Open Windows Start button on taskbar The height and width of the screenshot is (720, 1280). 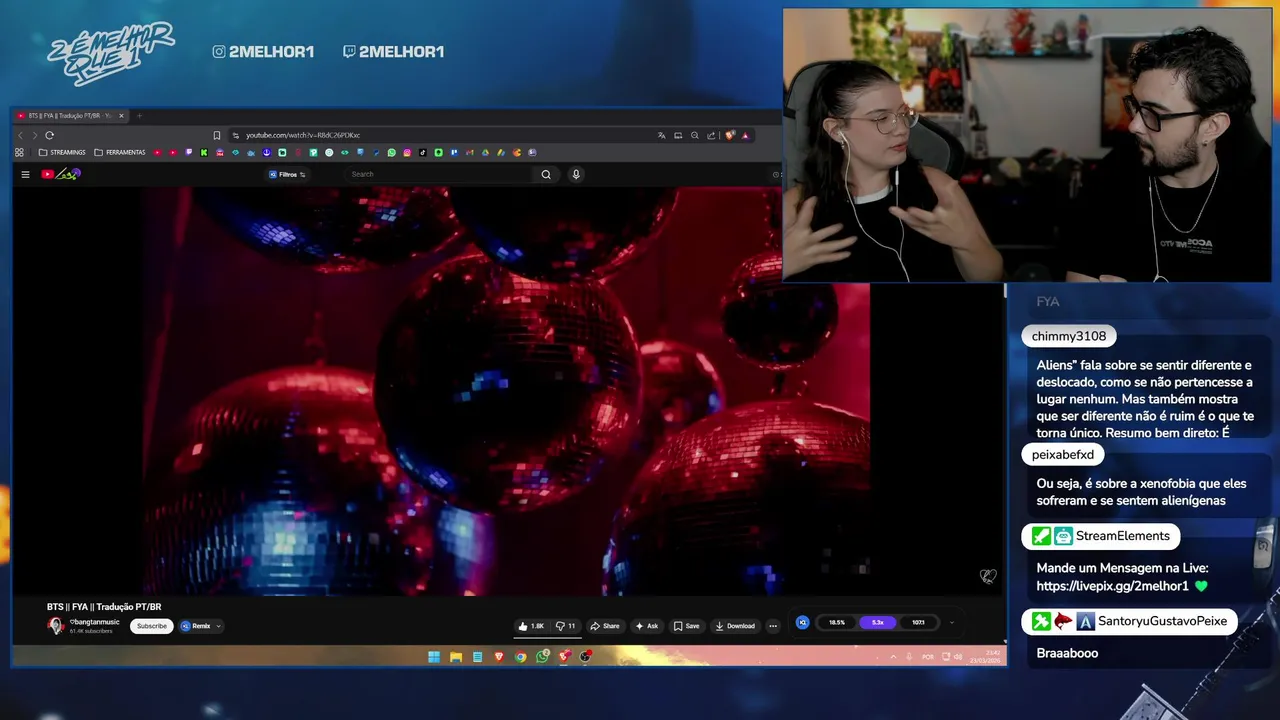(x=434, y=657)
